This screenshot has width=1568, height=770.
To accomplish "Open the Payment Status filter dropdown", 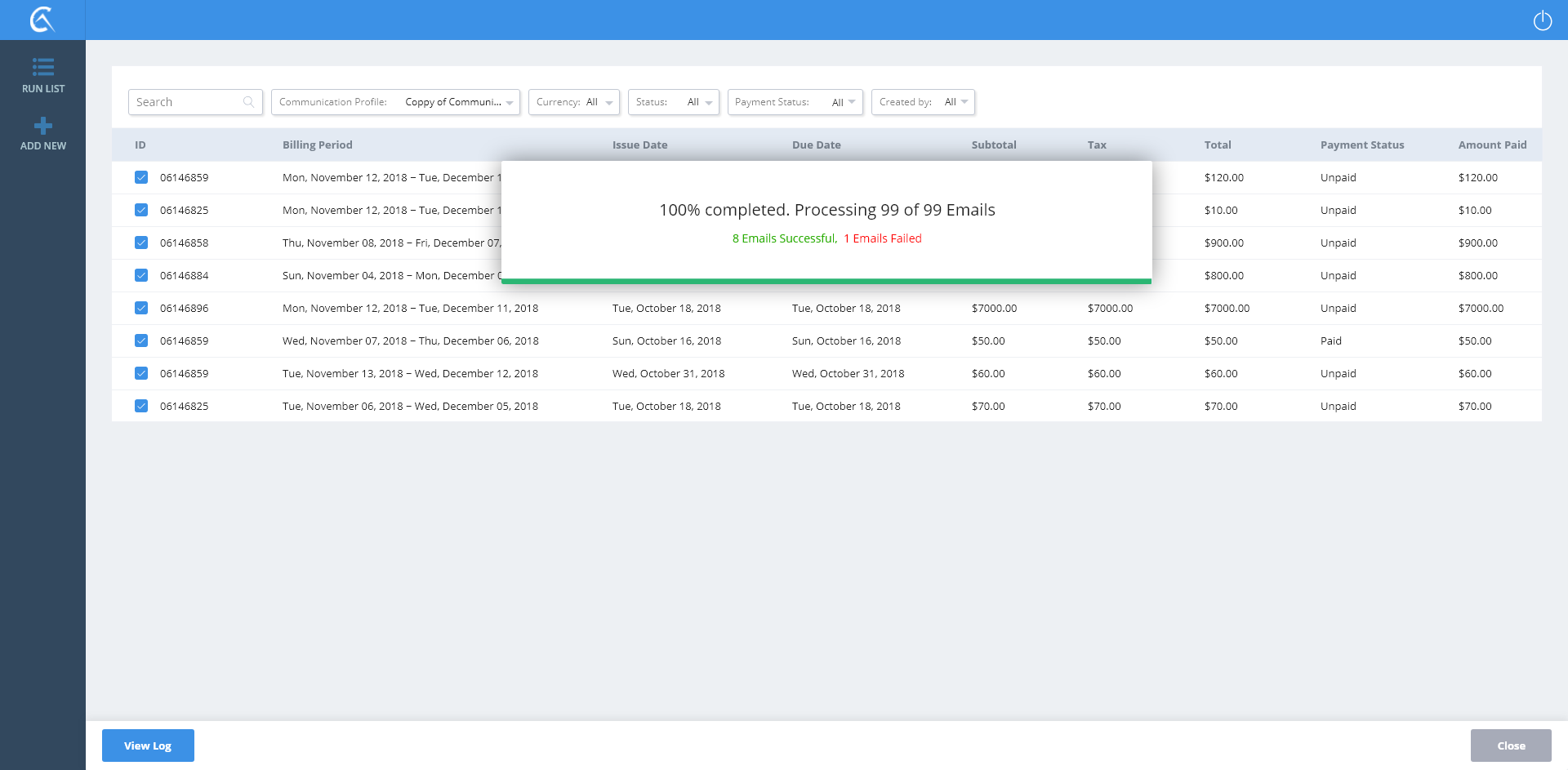I will pos(794,102).
